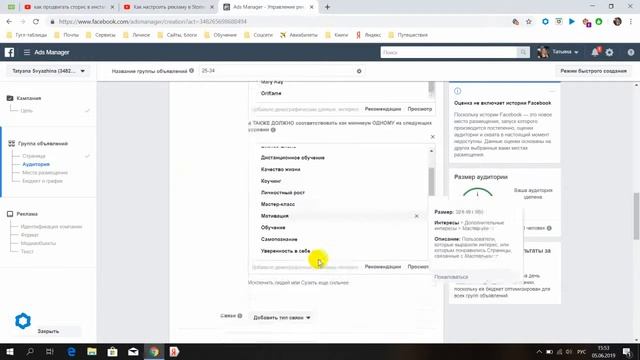Click the Facebook search field
This screenshot has height=360, width=640.
click(x=449, y=52)
